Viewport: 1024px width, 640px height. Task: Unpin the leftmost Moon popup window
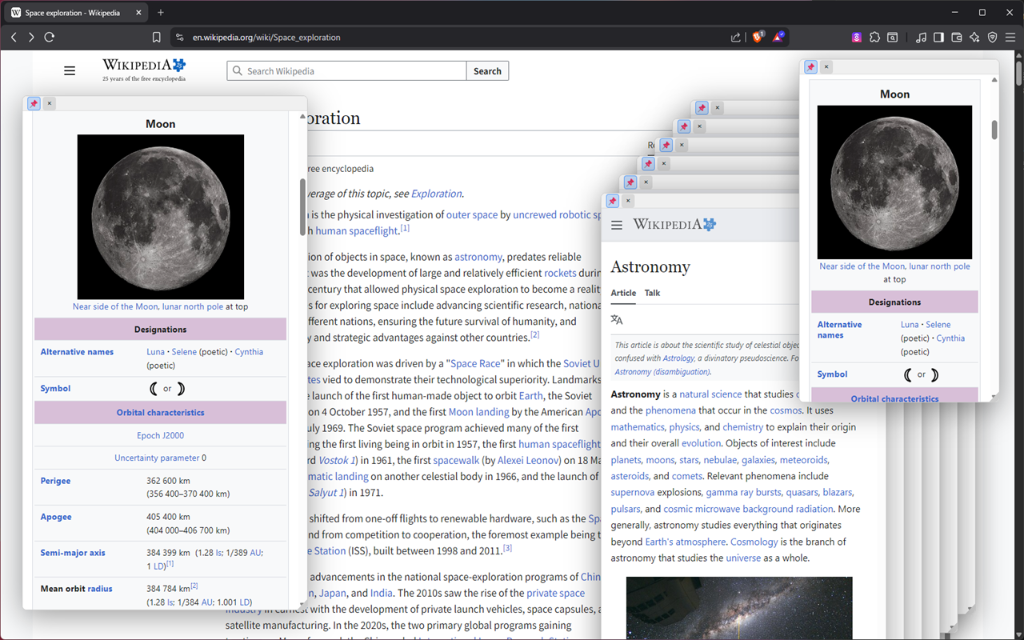click(x=33, y=103)
